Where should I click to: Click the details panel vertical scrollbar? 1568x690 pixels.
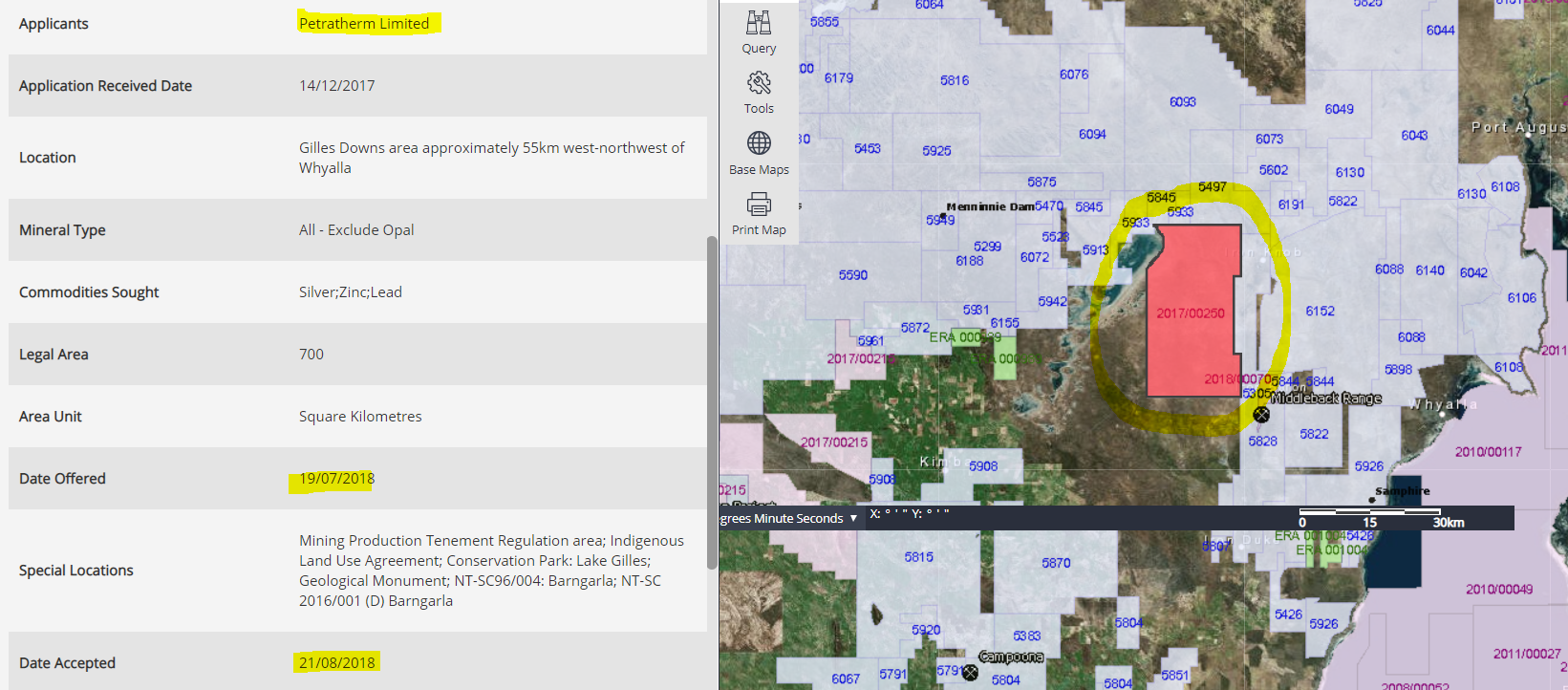click(712, 401)
